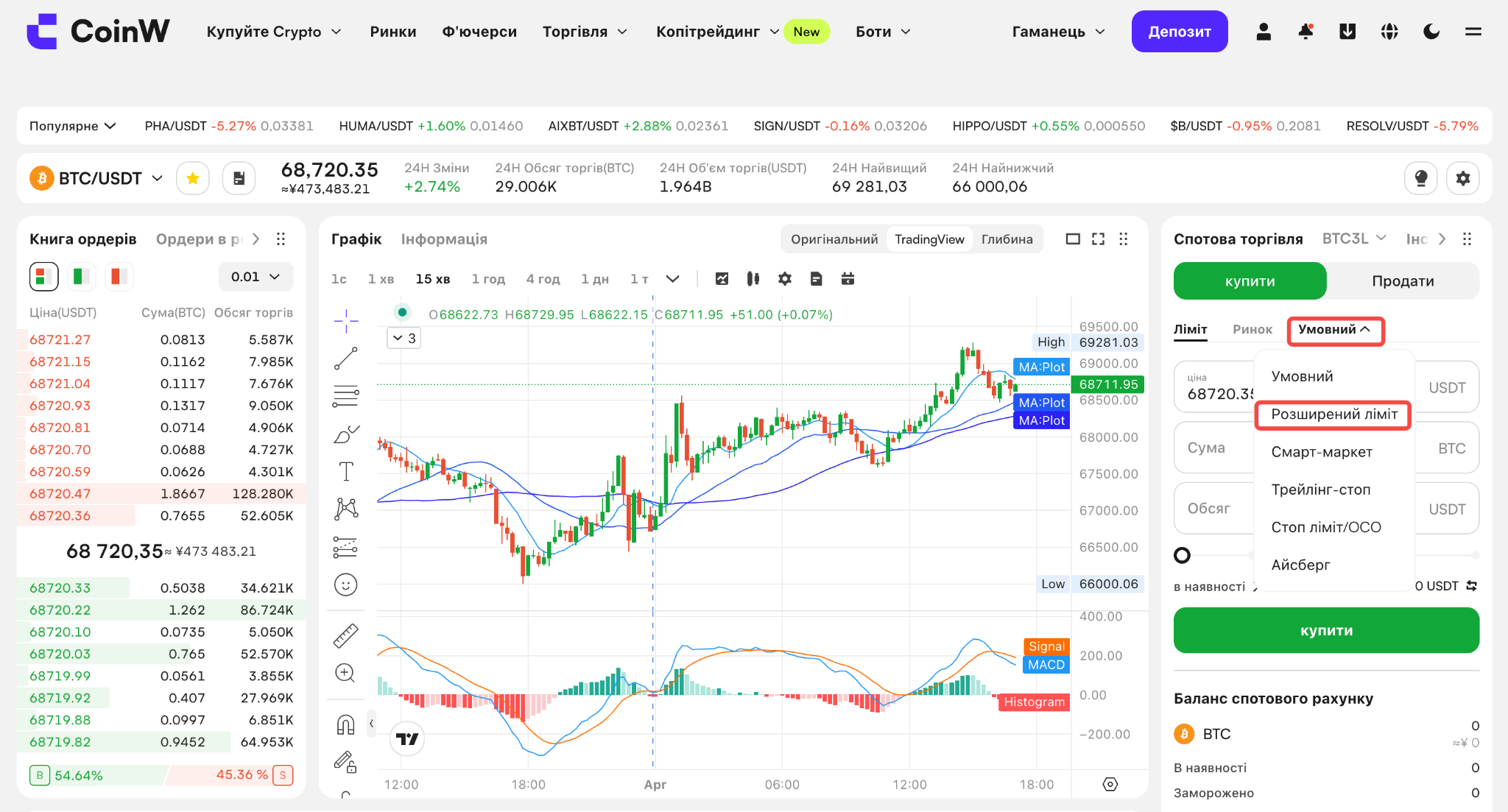Open notifications bell icon

coord(1306,32)
